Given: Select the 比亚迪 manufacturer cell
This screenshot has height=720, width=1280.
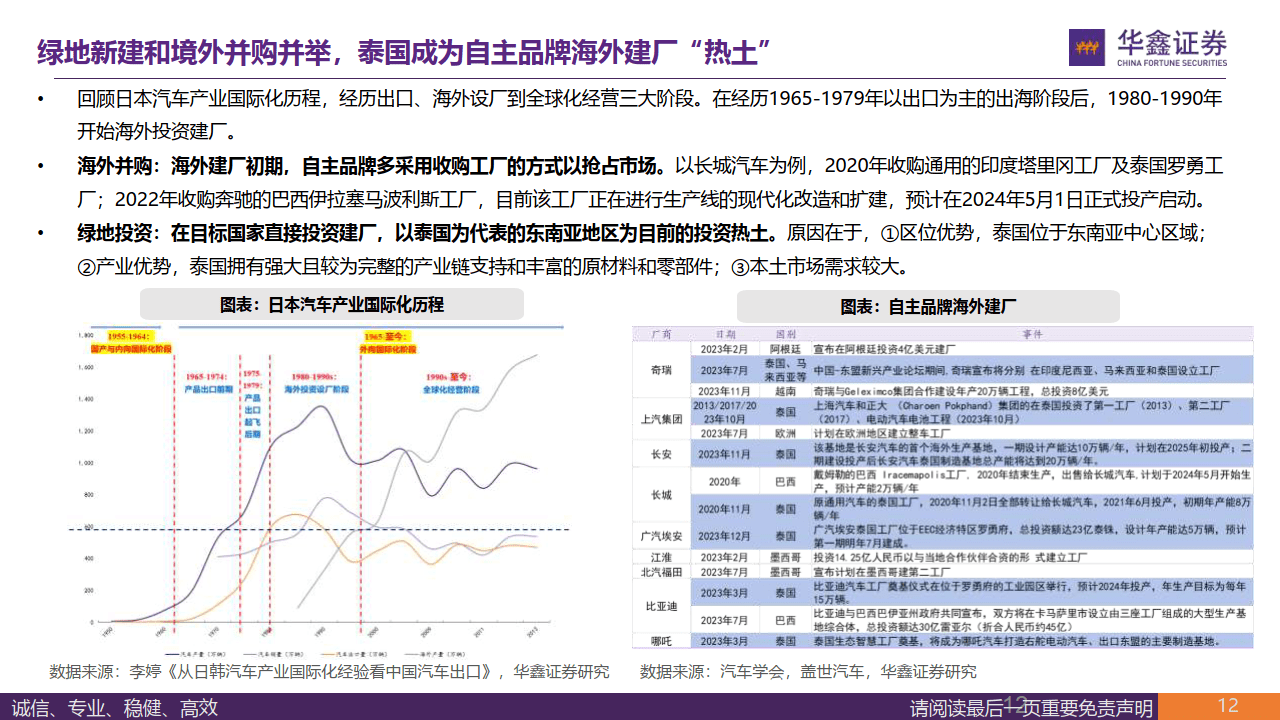Looking at the screenshot, I should click(661, 606).
